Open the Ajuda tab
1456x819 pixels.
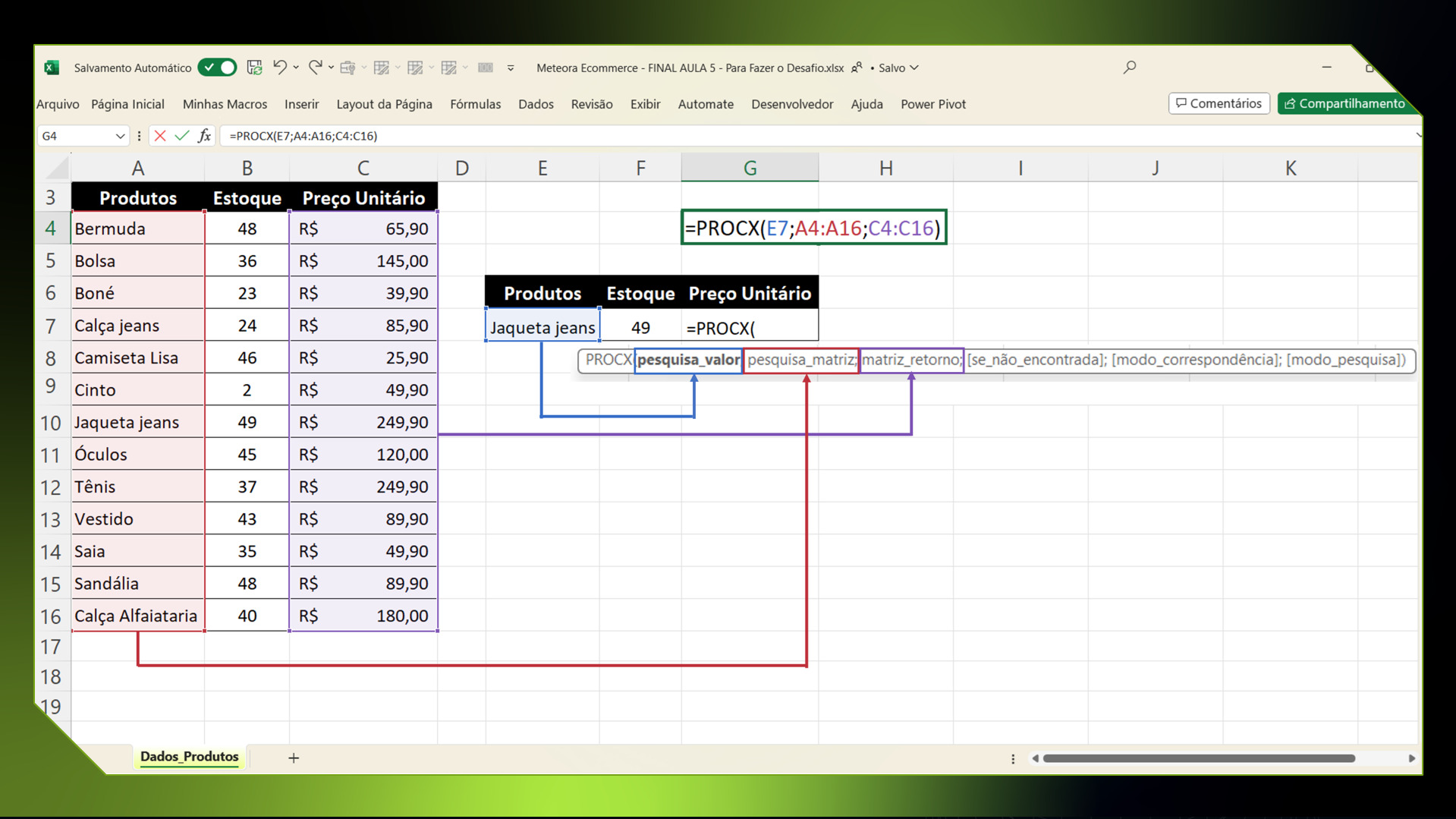click(x=866, y=104)
